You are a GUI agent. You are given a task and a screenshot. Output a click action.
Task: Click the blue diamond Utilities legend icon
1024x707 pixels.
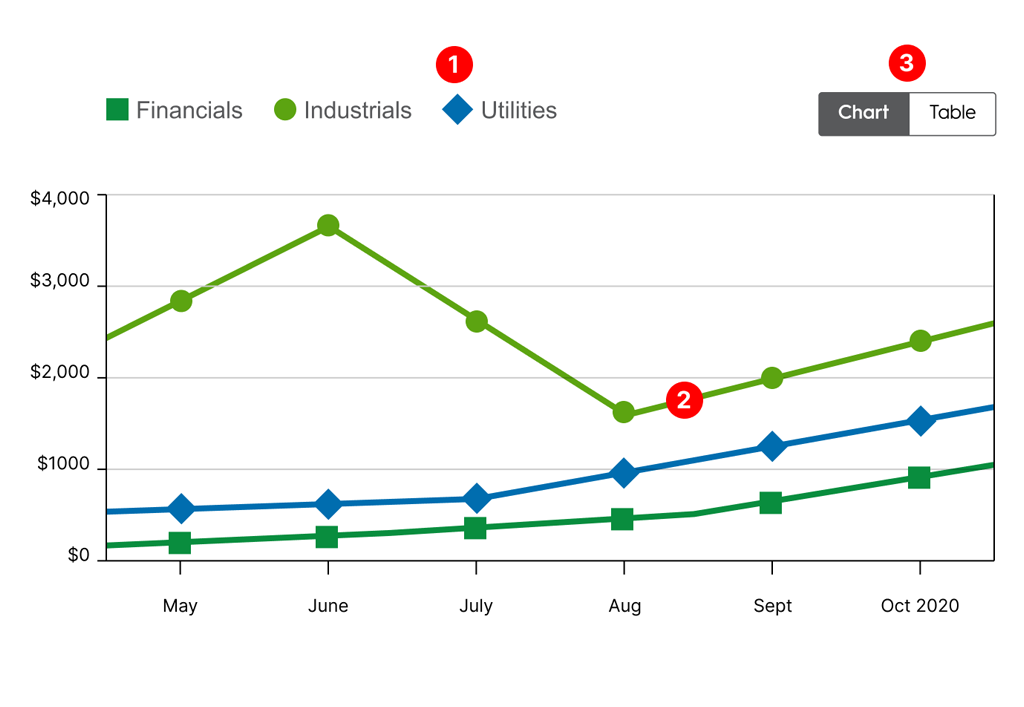click(x=457, y=110)
